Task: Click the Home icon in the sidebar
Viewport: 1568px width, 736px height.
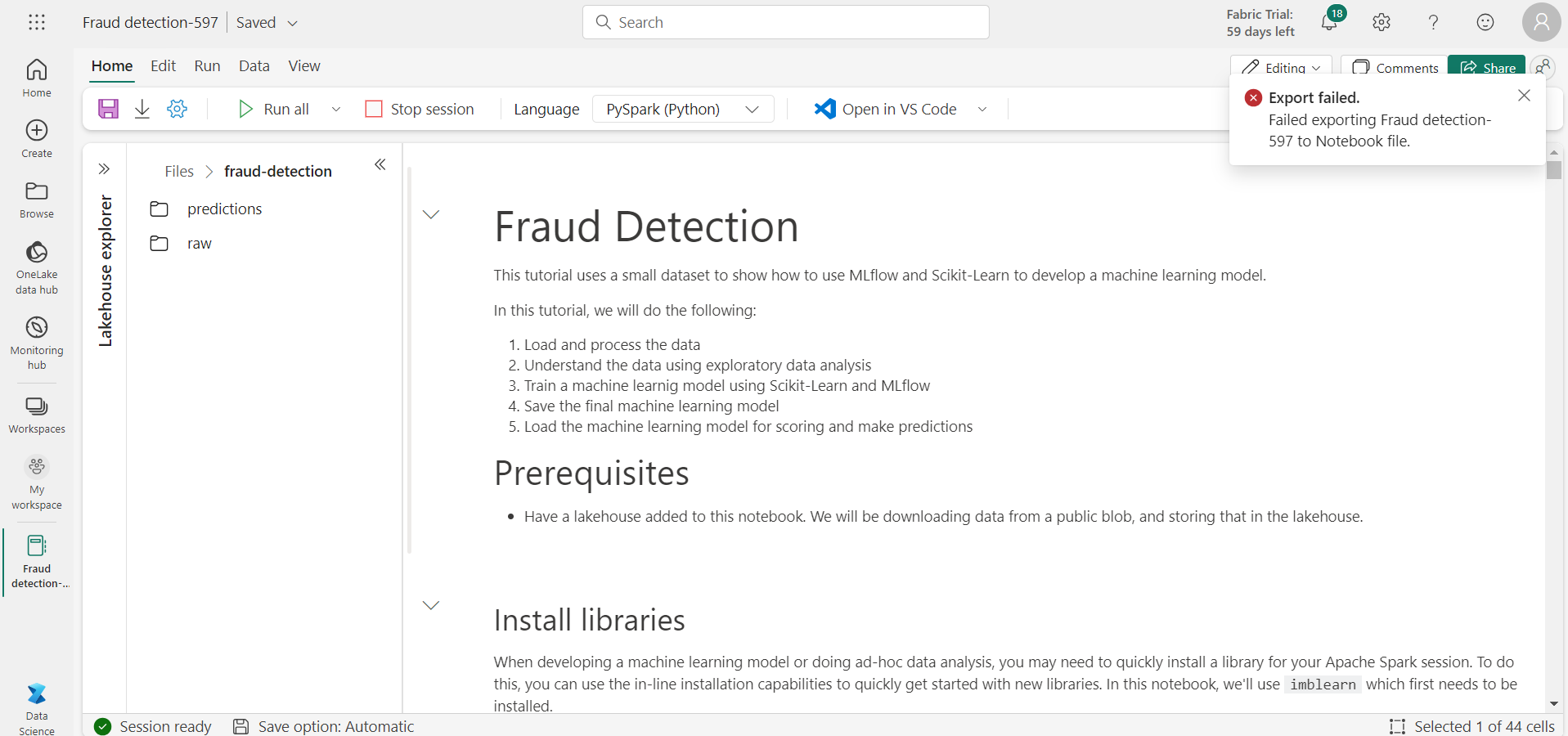Action: pos(36,77)
